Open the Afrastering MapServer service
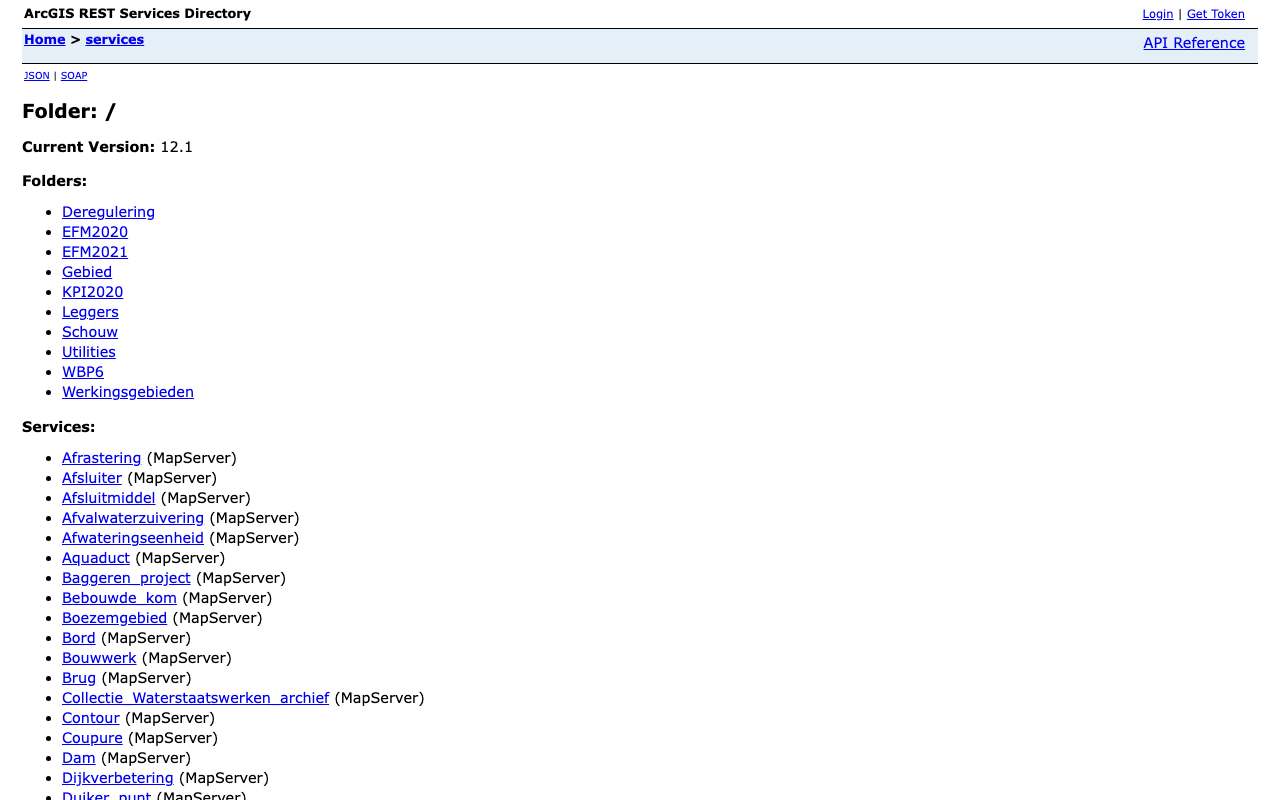Image resolution: width=1280 pixels, height=800 pixels. (102, 458)
